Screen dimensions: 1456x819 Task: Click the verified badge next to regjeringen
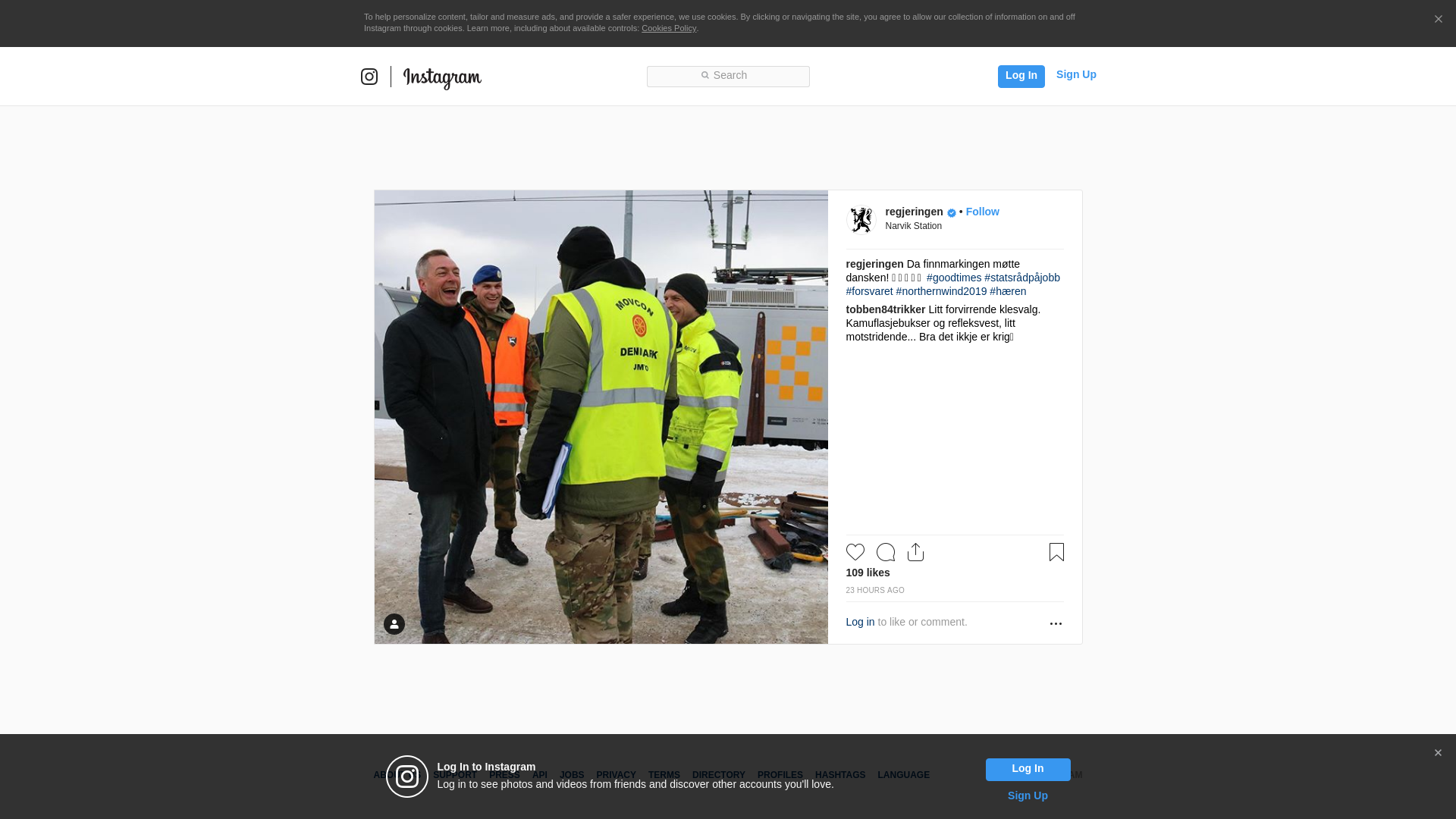(x=951, y=213)
